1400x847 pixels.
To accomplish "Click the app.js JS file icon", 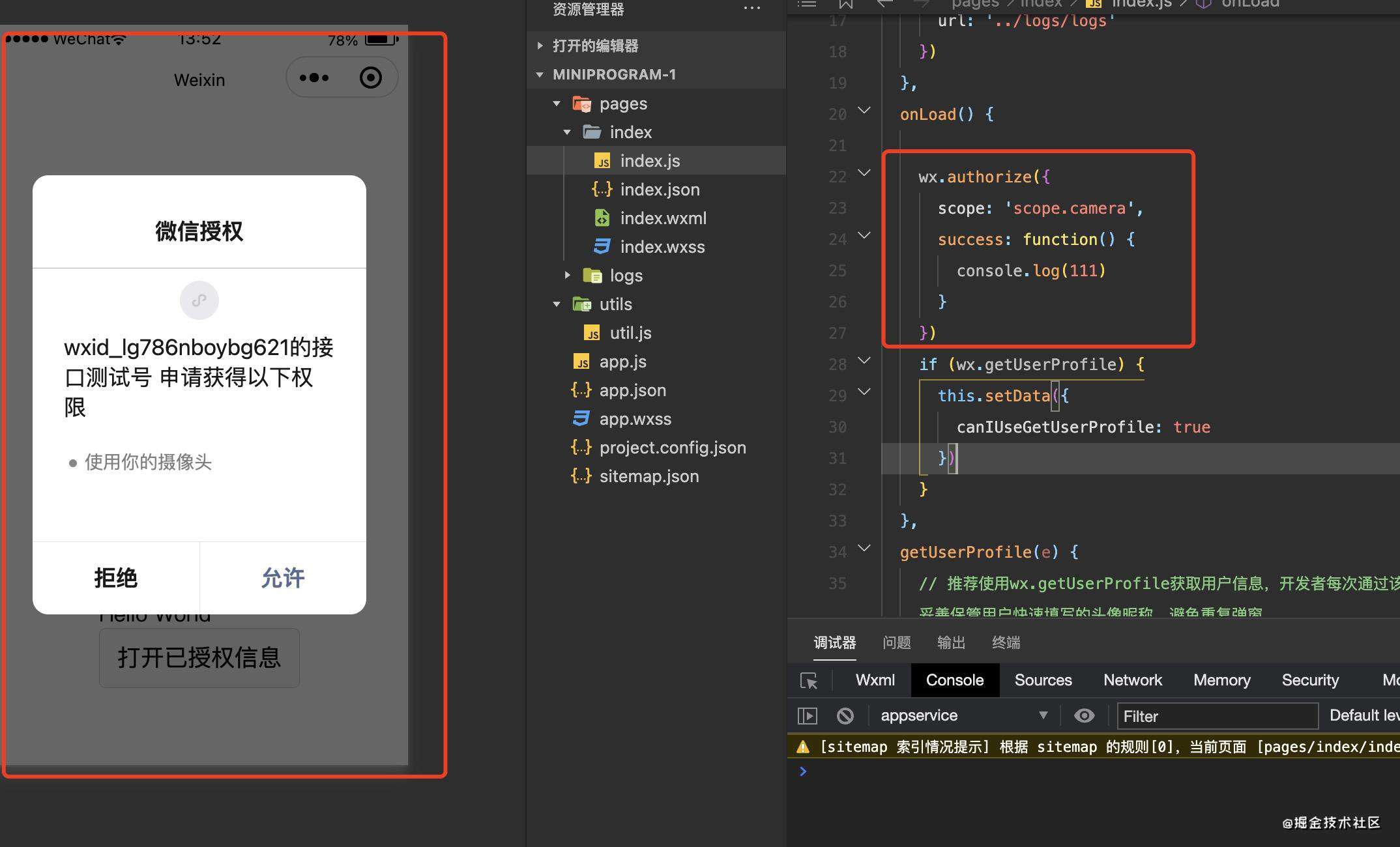I will (x=581, y=362).
